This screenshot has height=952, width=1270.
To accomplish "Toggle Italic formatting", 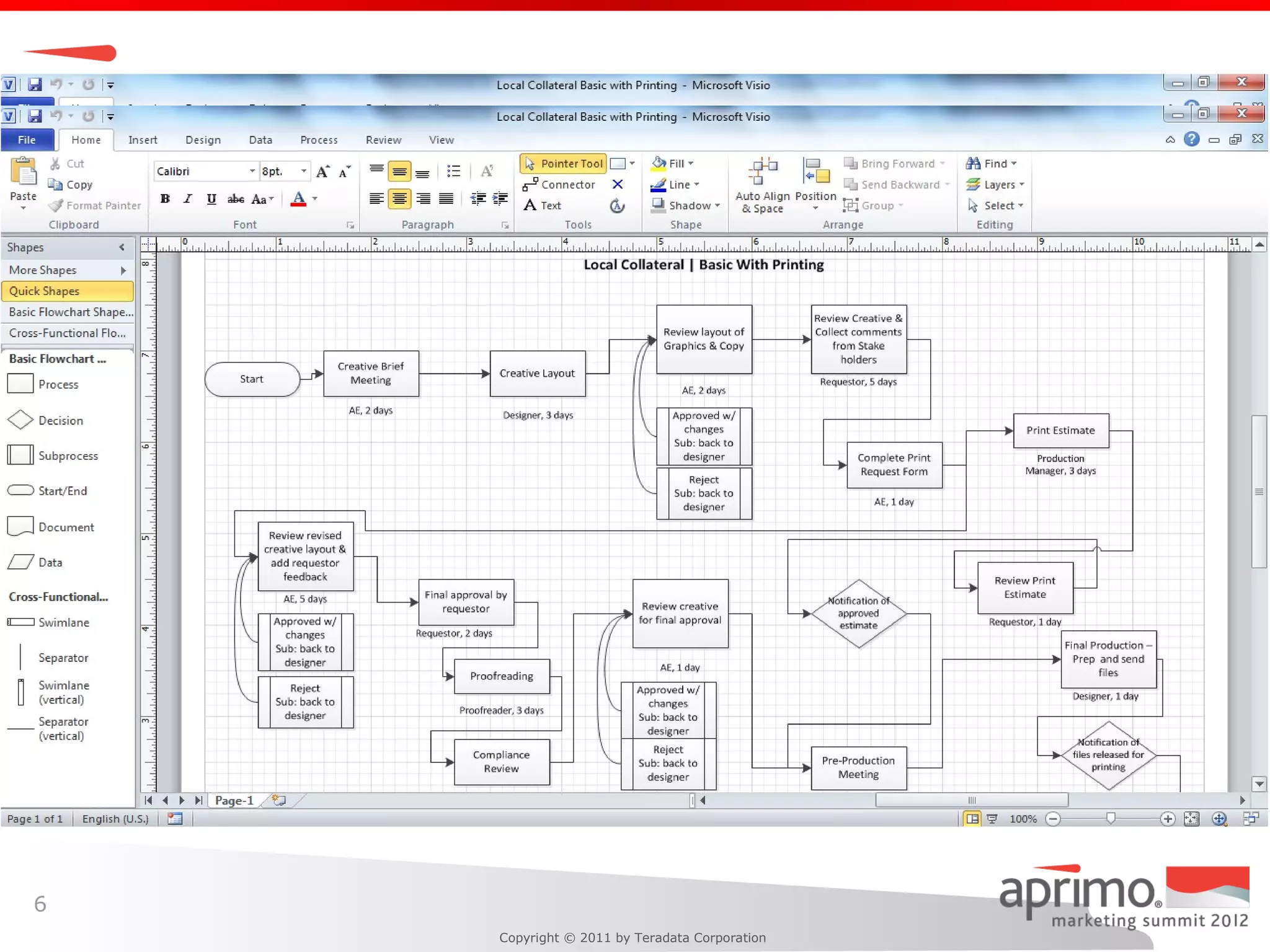I will [188, 199].
